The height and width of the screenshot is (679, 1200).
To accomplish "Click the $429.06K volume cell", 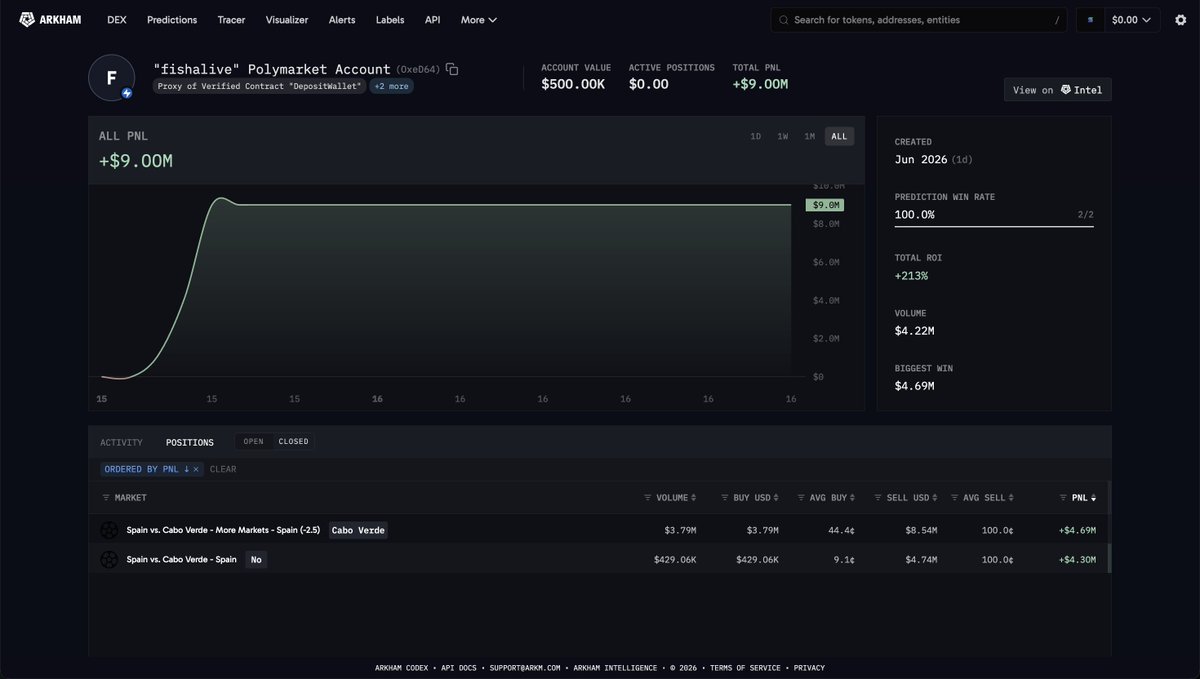I will (675, 559).
